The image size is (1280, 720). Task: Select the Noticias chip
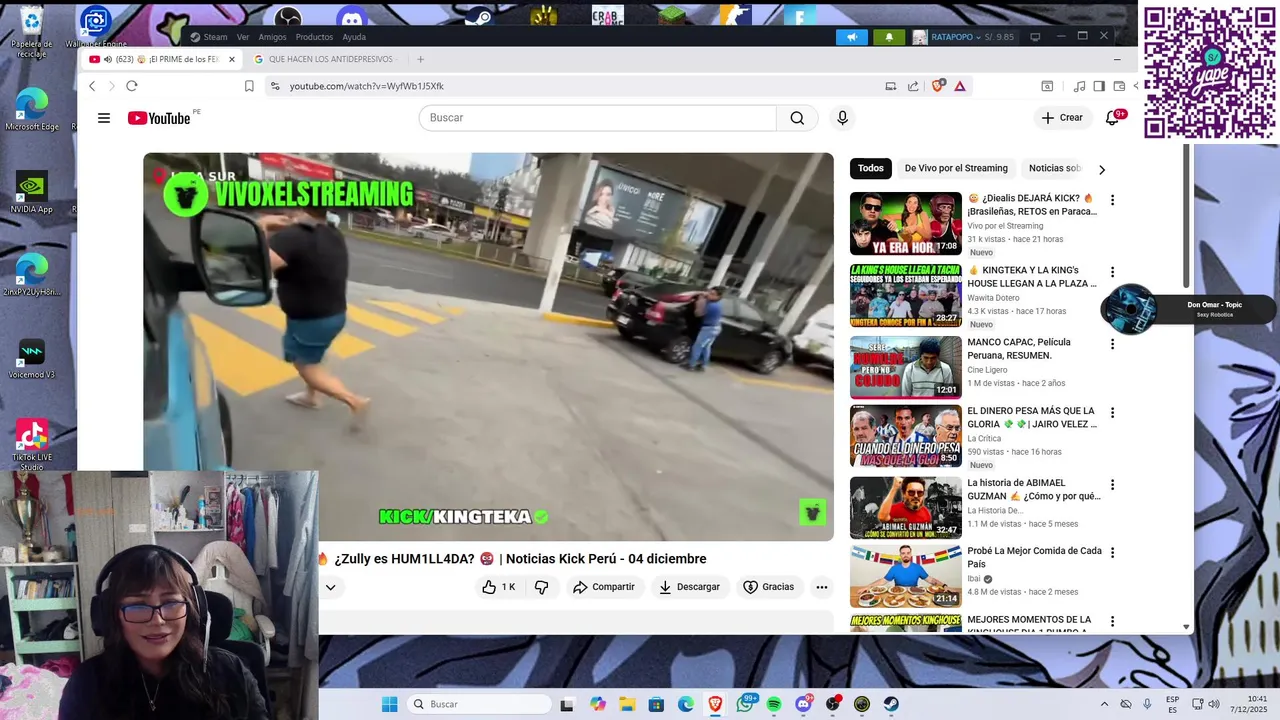[1055, 168]
